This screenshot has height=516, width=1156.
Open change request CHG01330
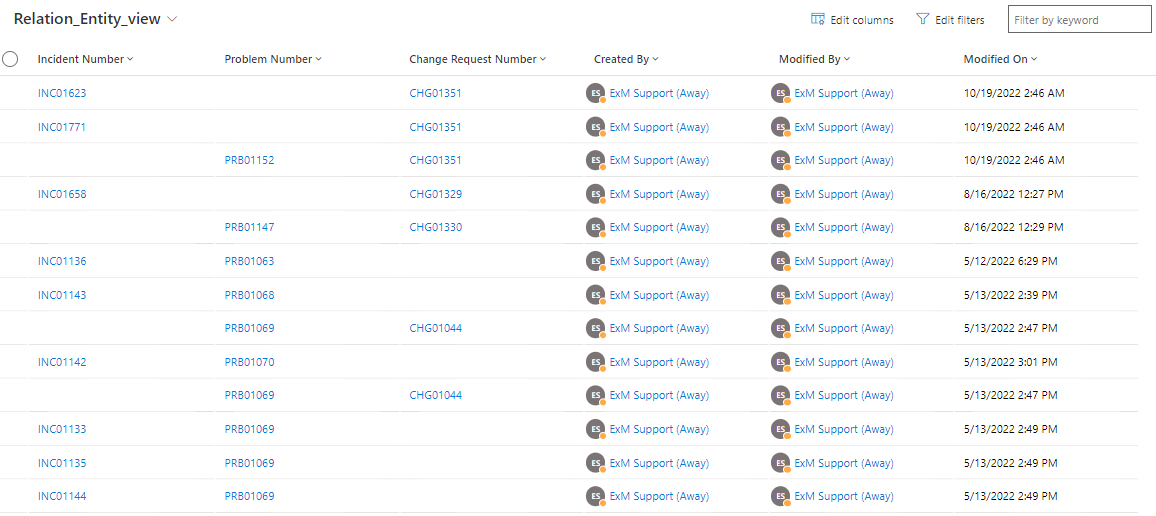pyautogui.click(x=436, y=227)
